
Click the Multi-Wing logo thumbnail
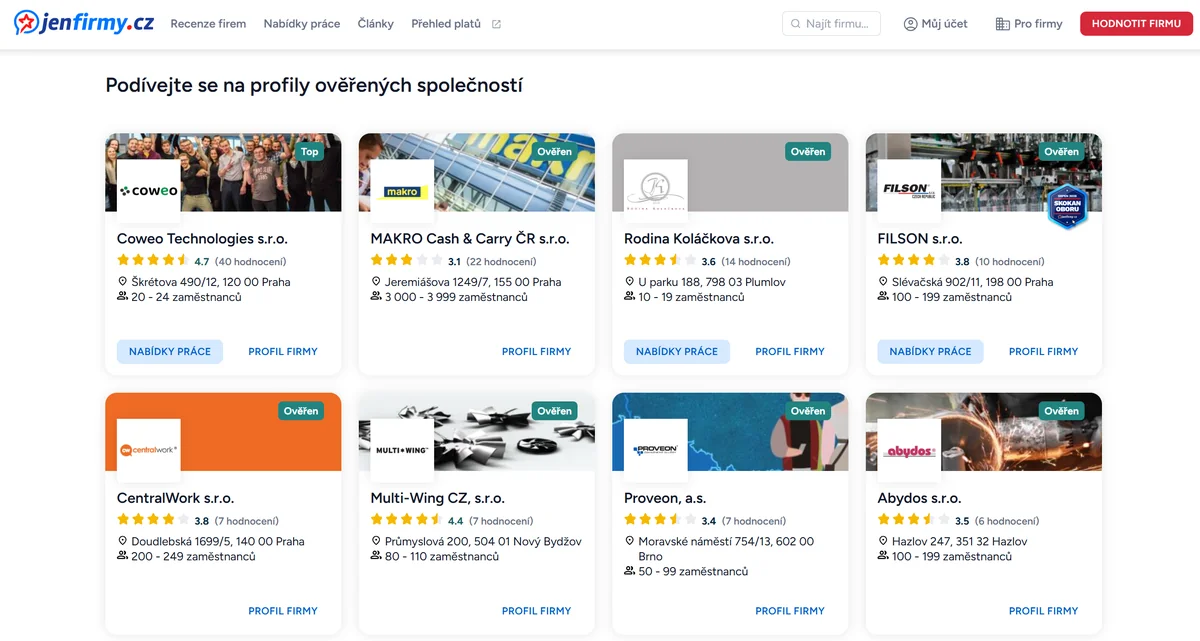tap(402, 451)
